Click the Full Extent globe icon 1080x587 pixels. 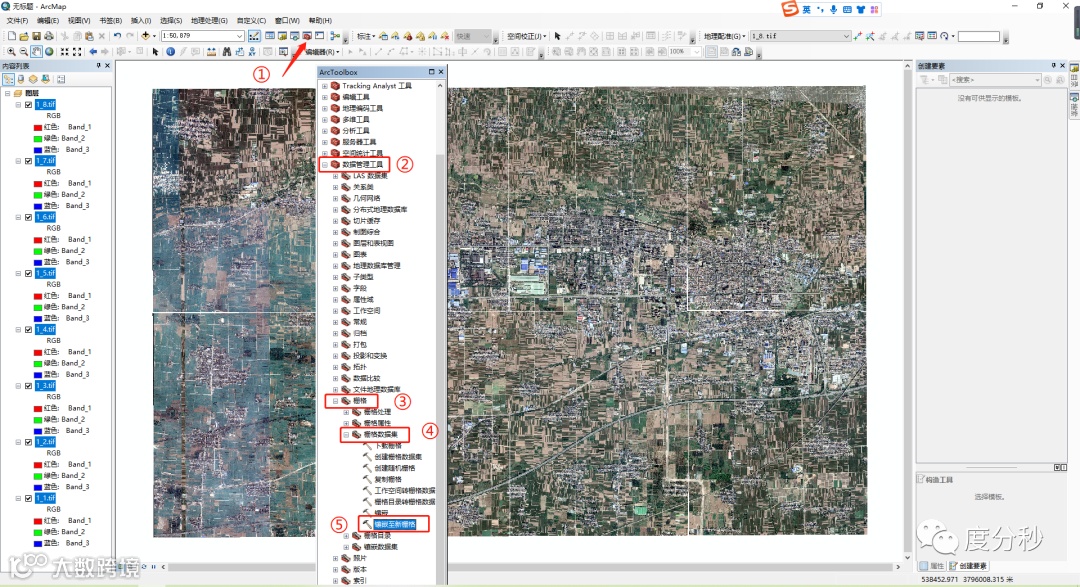pyautogui.click(x=50, y=51)
